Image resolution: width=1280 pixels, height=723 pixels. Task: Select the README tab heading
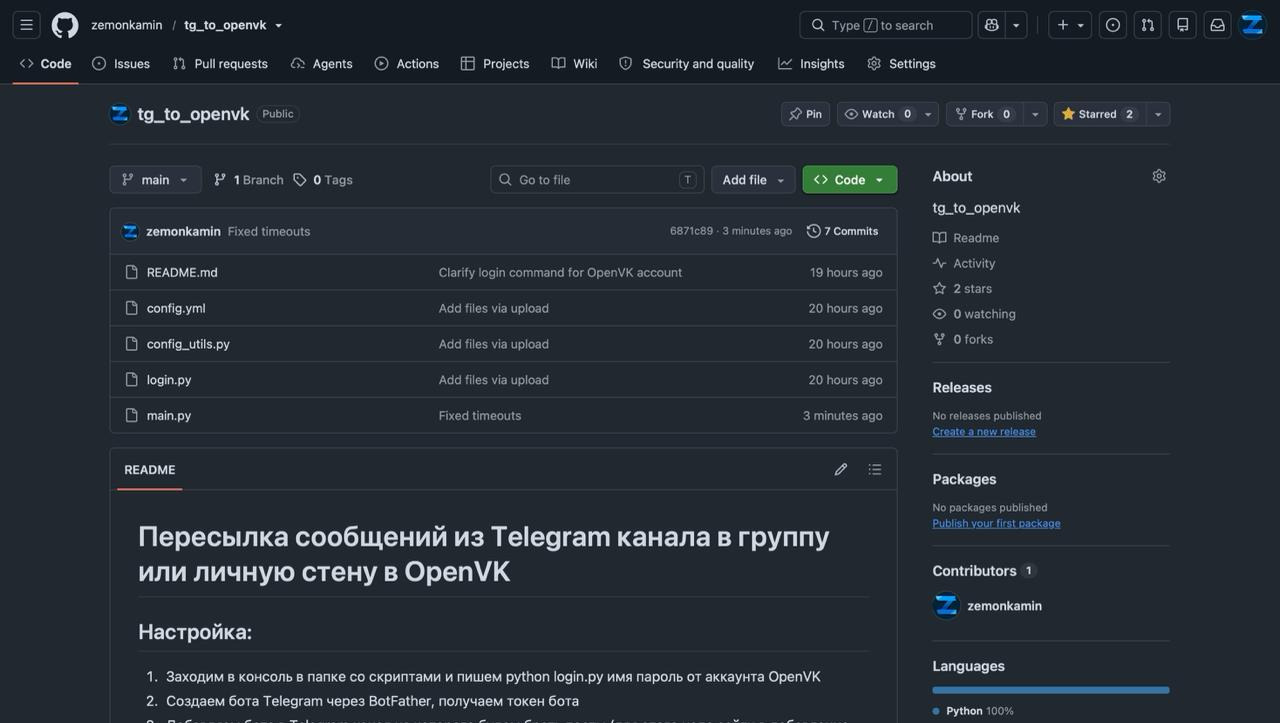[x=150, y=470]
